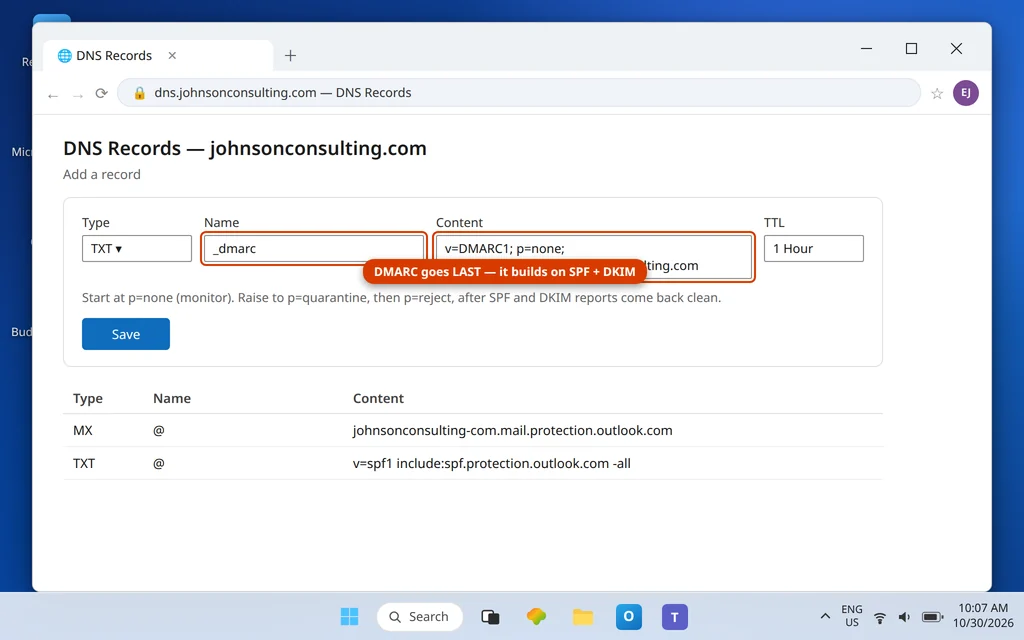Click the @ name in TXT row
1024x640 pixels.
click(x=159, y=463)
